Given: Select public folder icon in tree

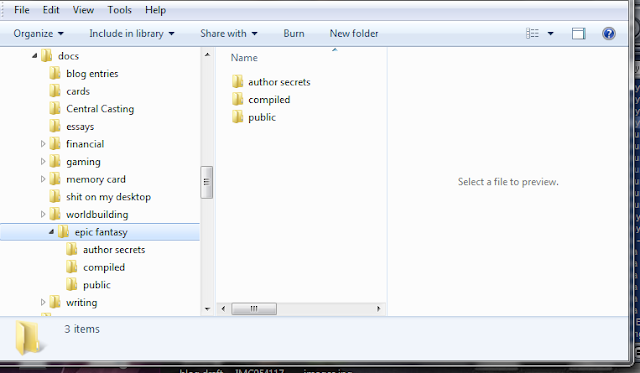Looking at the screenshot, I should 71,284.
